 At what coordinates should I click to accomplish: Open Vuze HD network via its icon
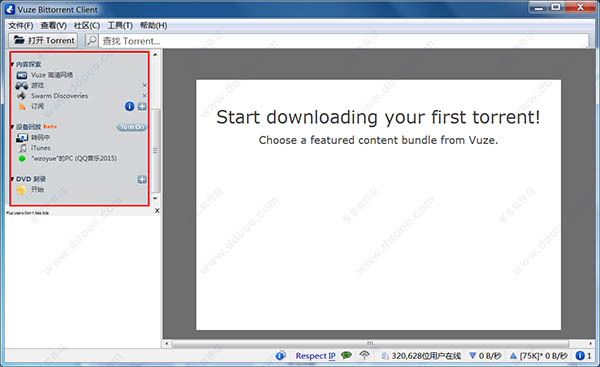coord(22,75)
